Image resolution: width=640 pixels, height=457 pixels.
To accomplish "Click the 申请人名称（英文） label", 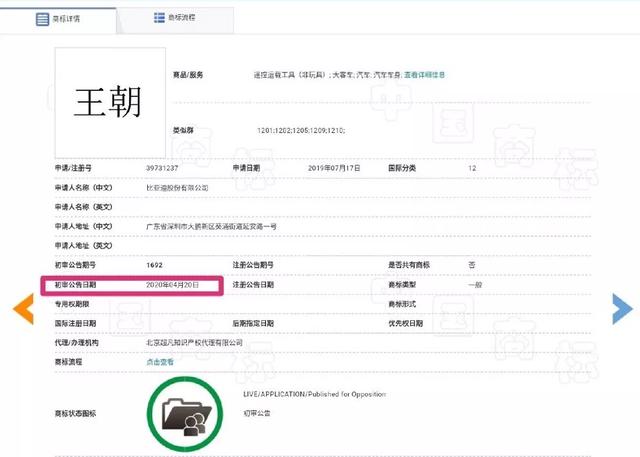I will coord(83,207).
